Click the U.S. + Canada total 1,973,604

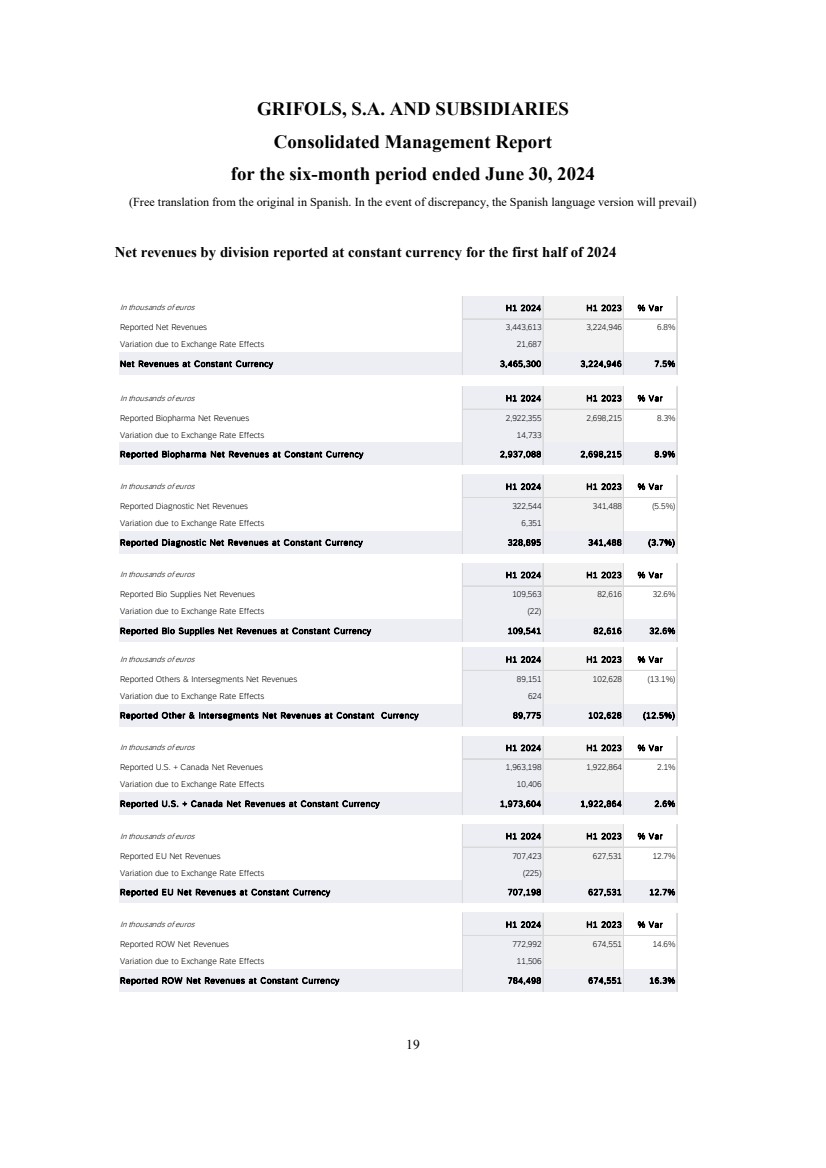click(519, 804)
